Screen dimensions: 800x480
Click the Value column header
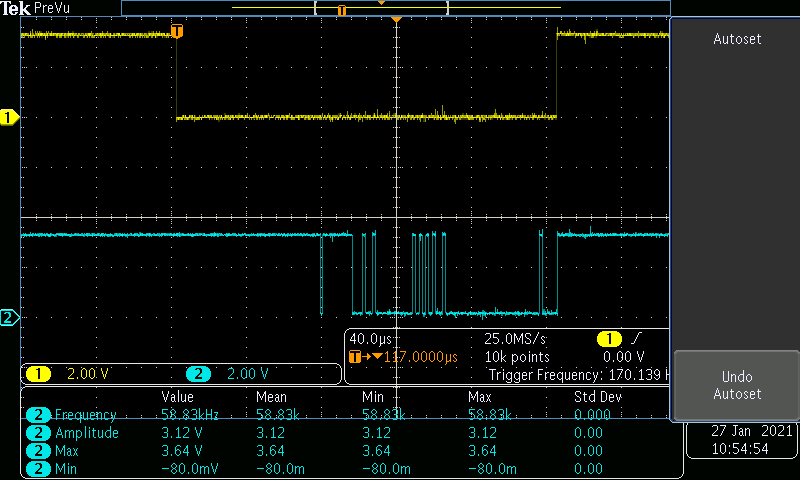pos(178,397)
